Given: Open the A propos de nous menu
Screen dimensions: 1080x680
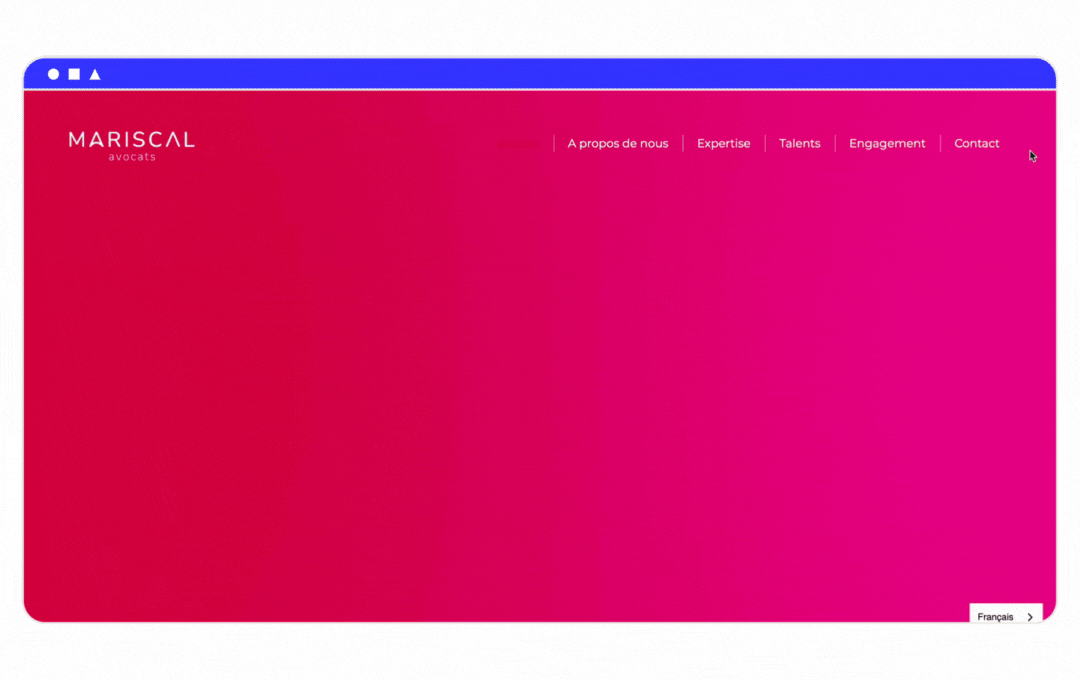Looking at the screenshot, I should point(618,143).
